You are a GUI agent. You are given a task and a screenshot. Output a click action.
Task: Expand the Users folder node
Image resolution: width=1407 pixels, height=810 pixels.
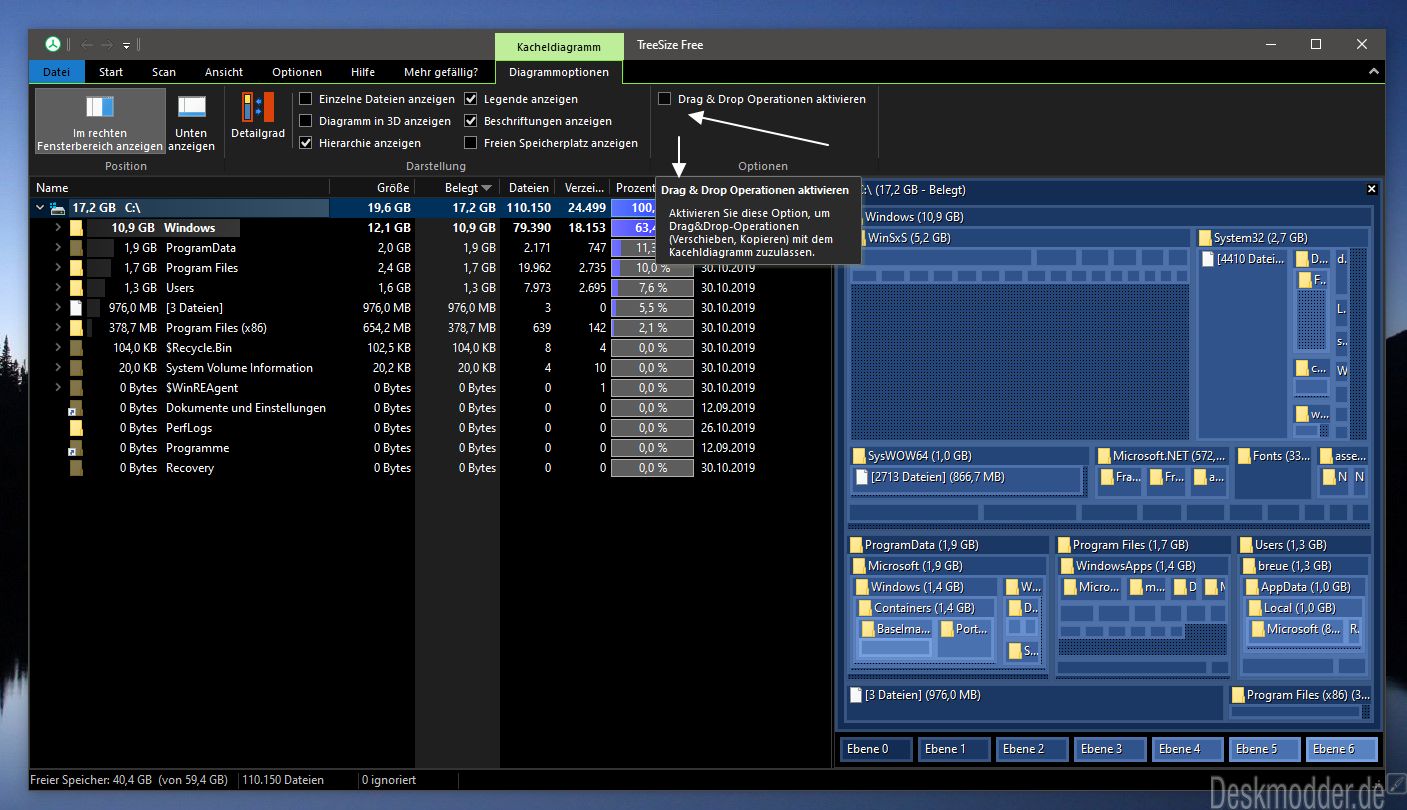59,288
